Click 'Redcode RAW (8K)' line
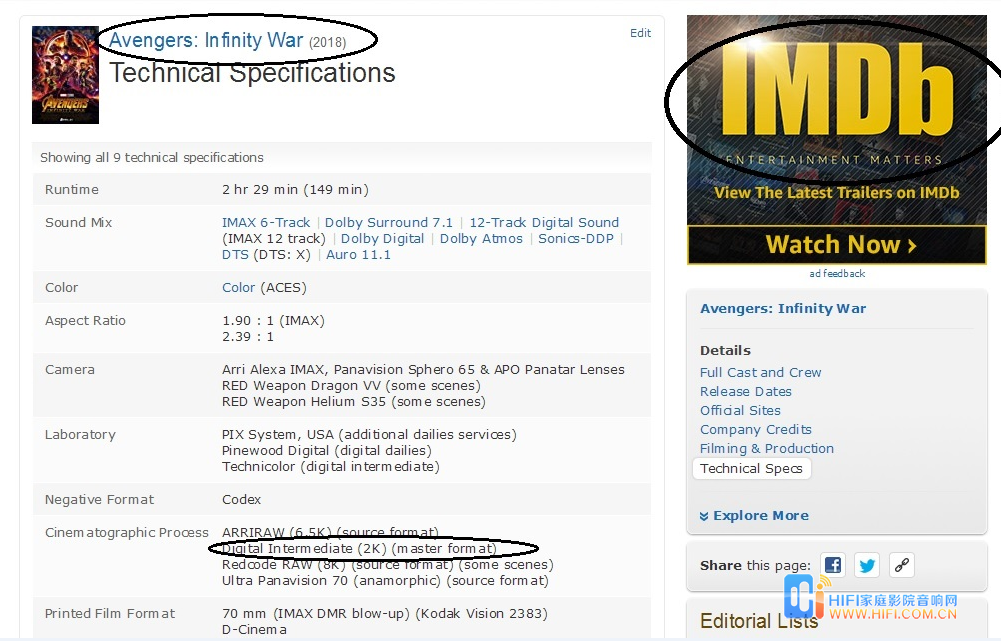 pyautogui.click(x=388, y=565)
